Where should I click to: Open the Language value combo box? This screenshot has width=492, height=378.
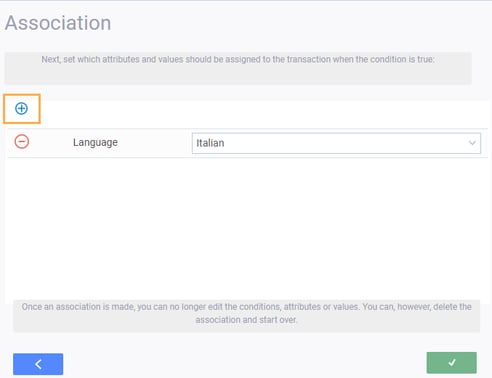pos(336,143)
